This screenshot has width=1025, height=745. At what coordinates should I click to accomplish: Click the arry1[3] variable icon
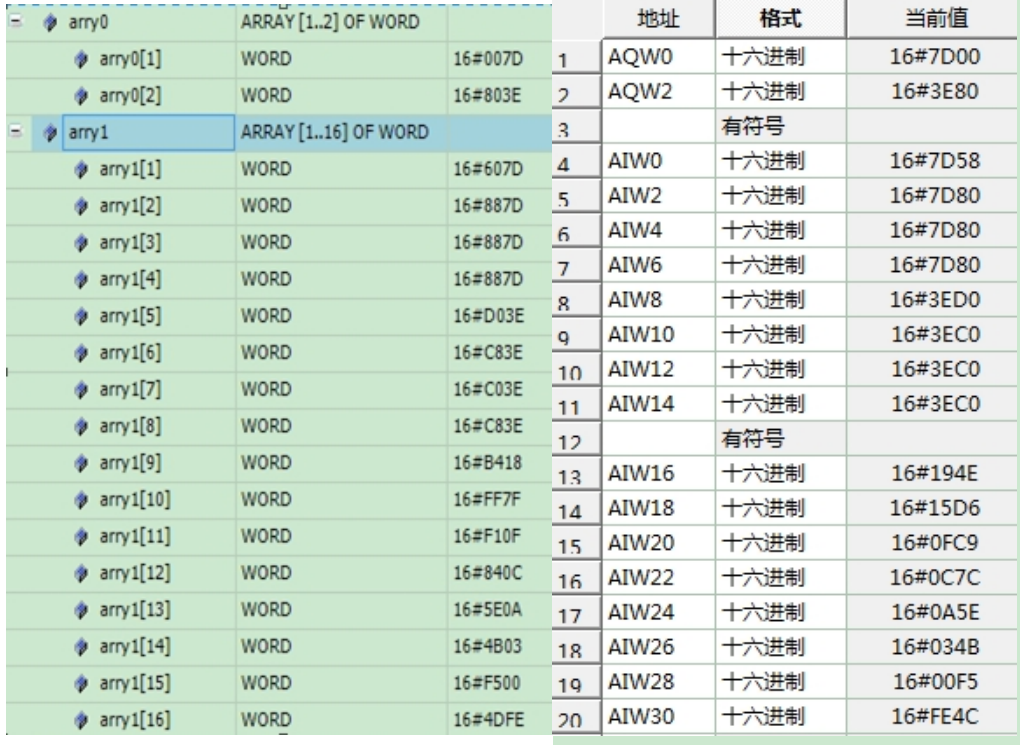81,242
